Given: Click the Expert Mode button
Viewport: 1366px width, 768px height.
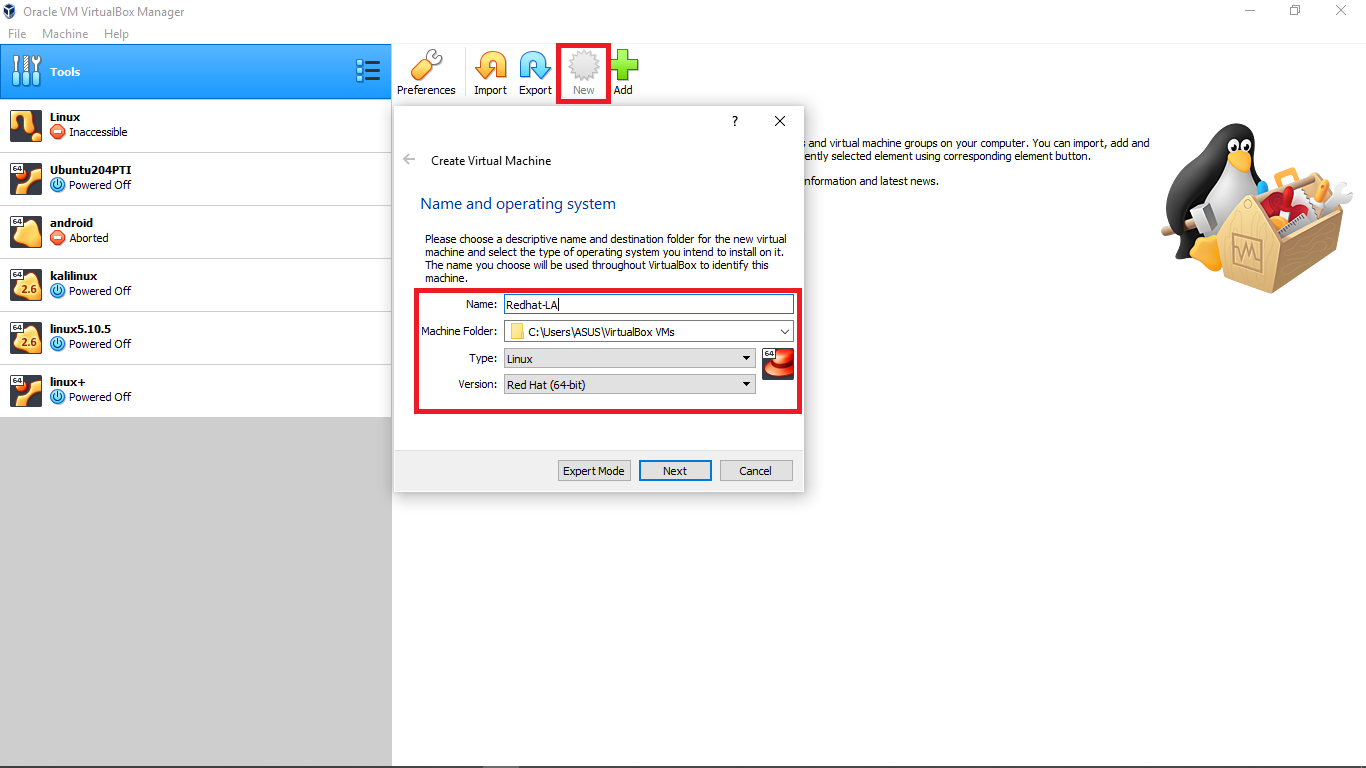Looking at the screenshot, I should (x=594, y=471).
